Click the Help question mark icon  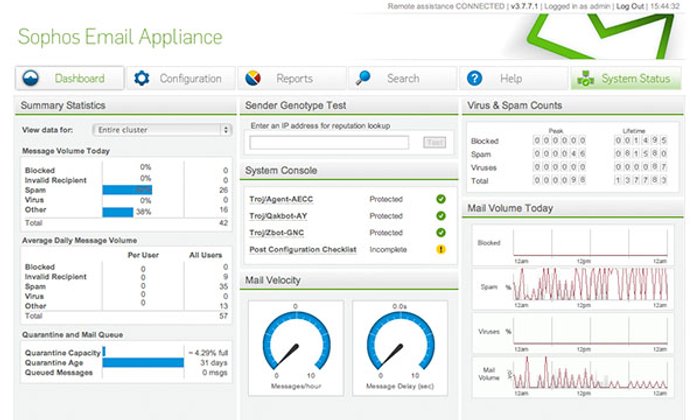(474, 78)
